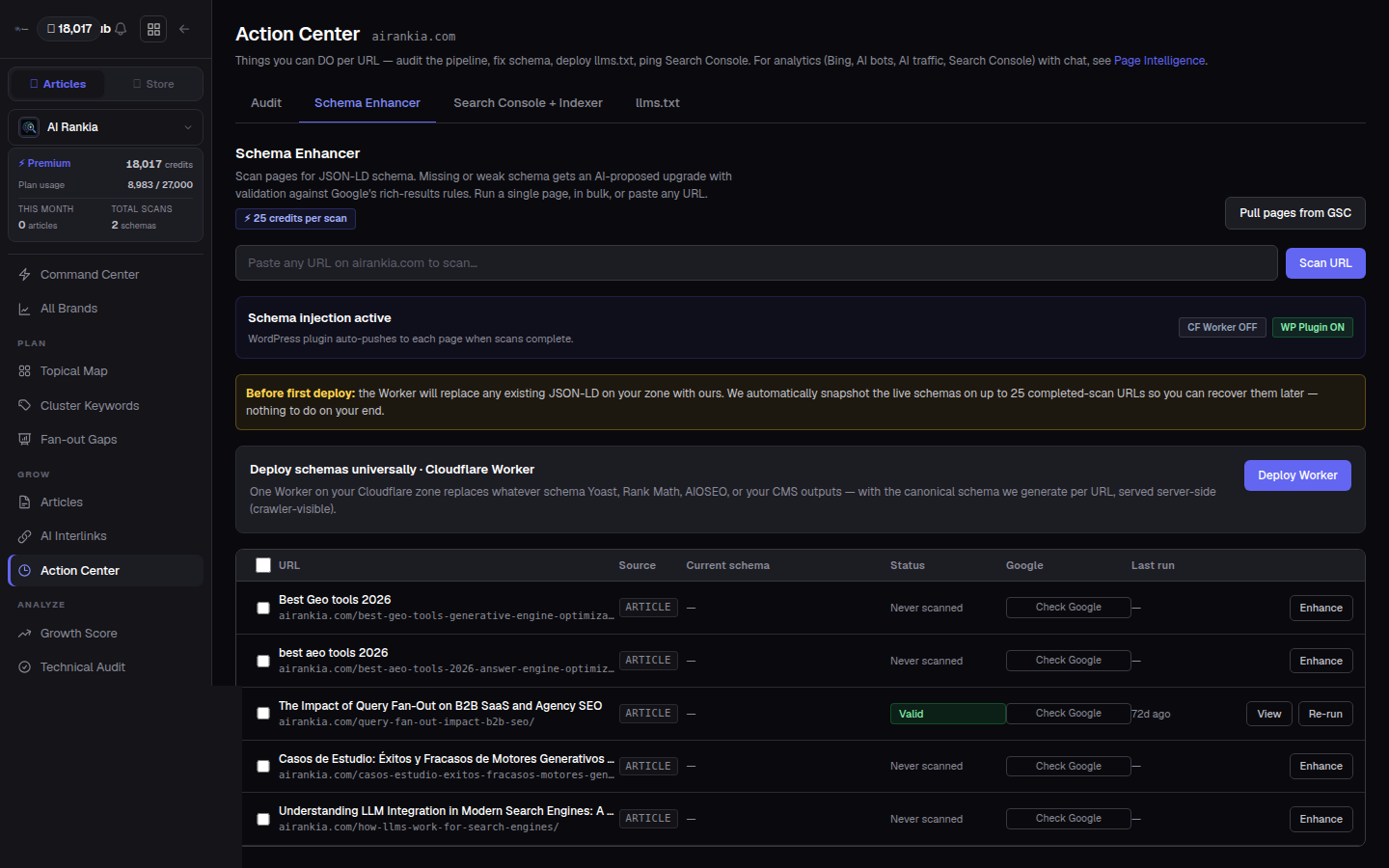Click Check Google for best aeo tools 2026
Screen dimensions: 1389x868
point(1068,661)
